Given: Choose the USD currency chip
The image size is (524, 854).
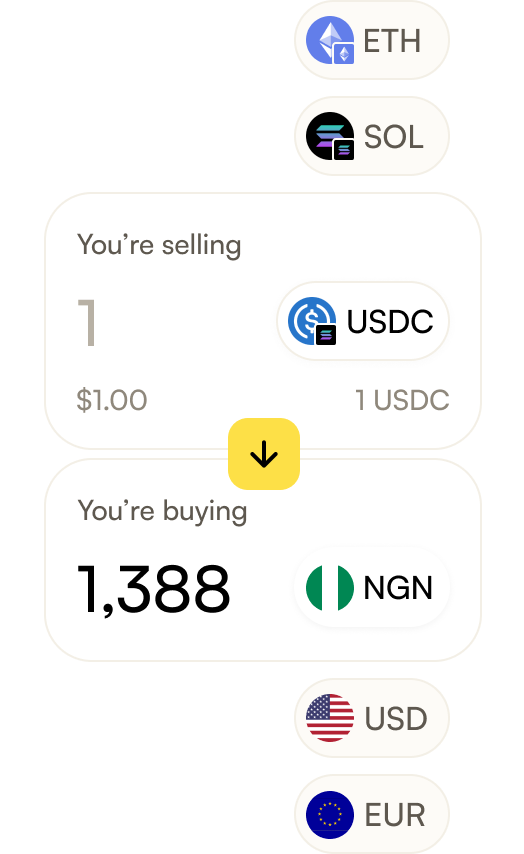Looking at the screenshot, I should click(x=372, y=718).
